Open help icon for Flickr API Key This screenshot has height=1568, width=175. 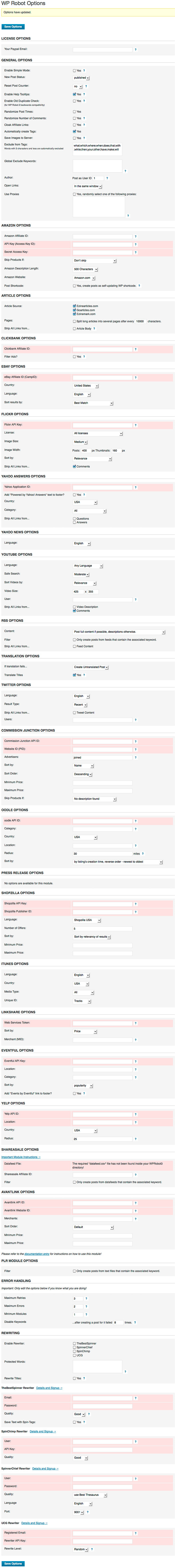[135, 425]
